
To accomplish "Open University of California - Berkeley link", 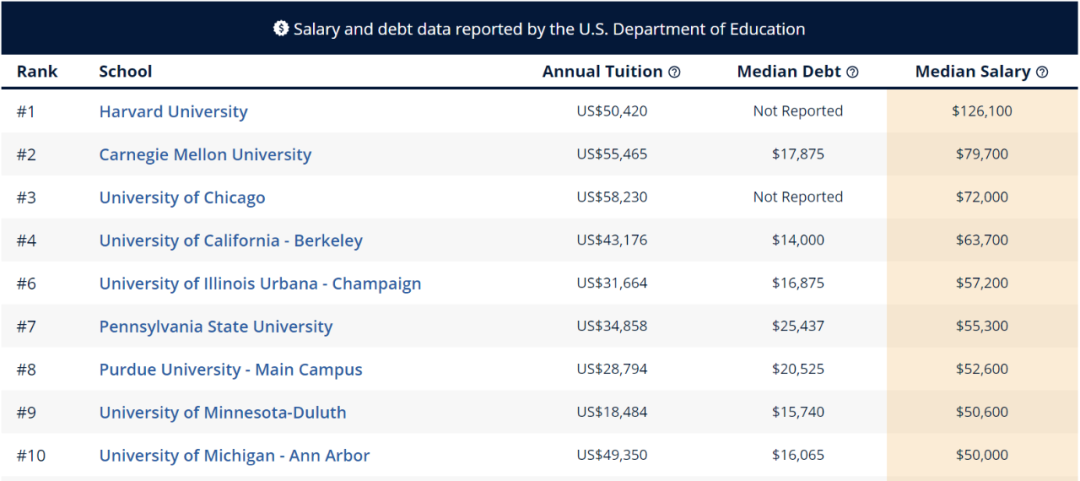I will point(231,241).
